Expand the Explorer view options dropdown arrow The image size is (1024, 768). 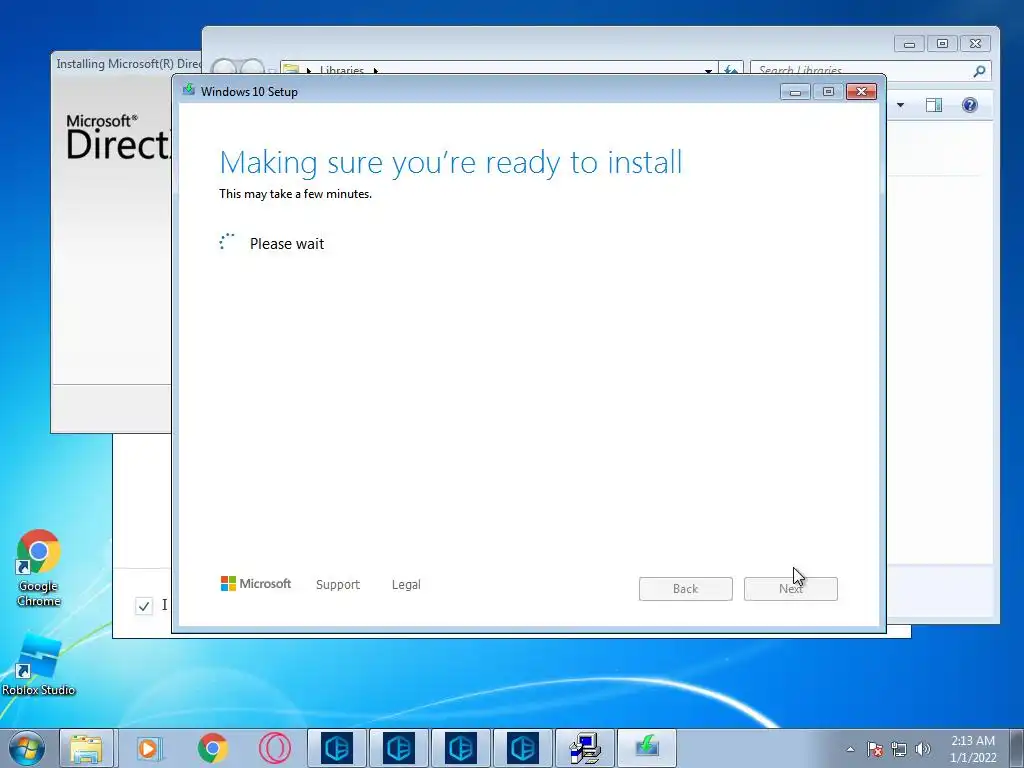tap(901, 105)
